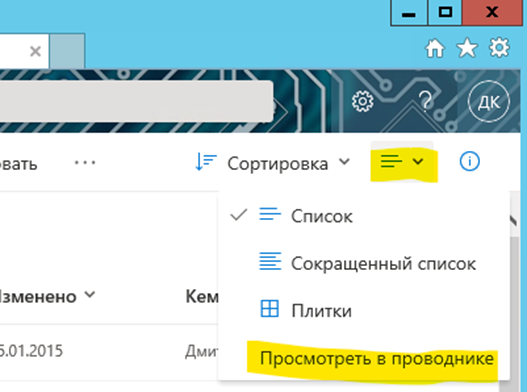The width and height of the screenshot is (527, 392).
Task: Open help question mark icon
Action: click(425, 101)
